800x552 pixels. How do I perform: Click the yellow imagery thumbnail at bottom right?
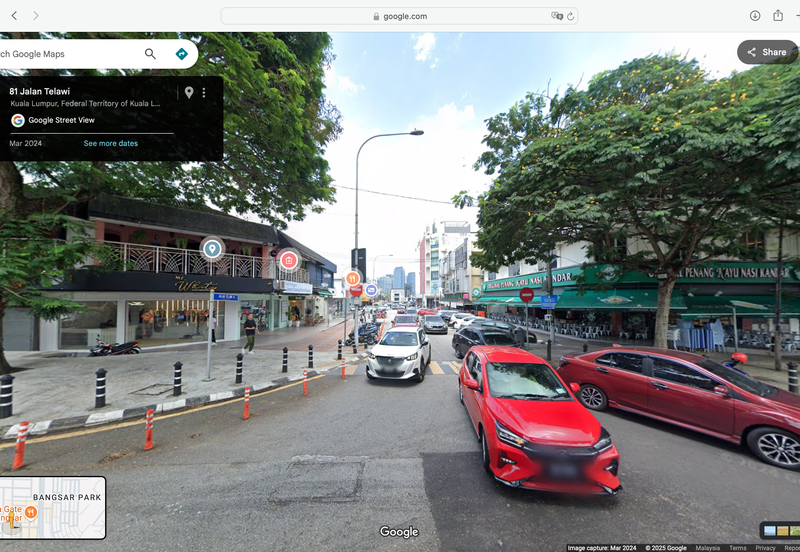[x=783, y=531]
